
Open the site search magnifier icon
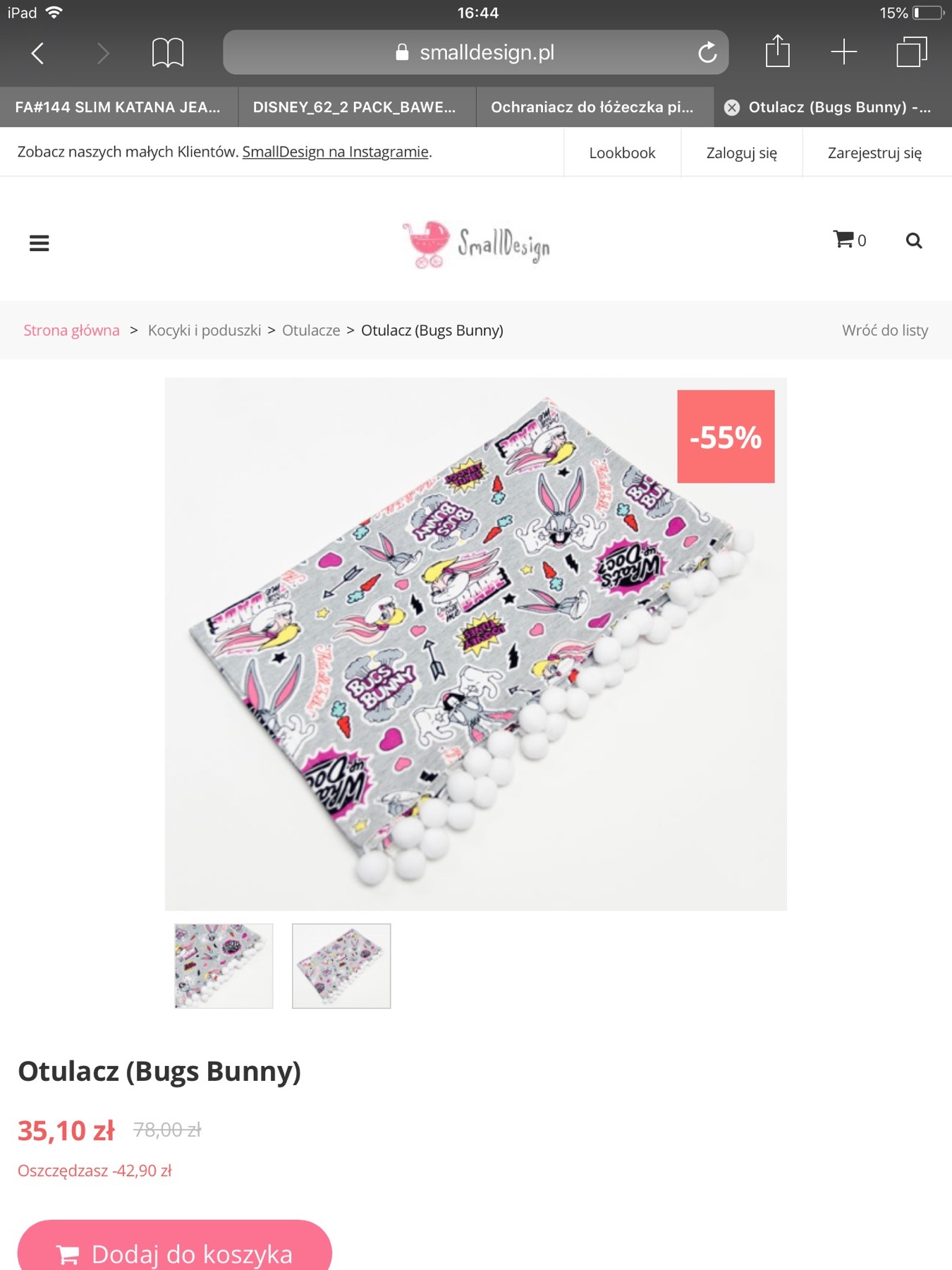tap(914, 241)
